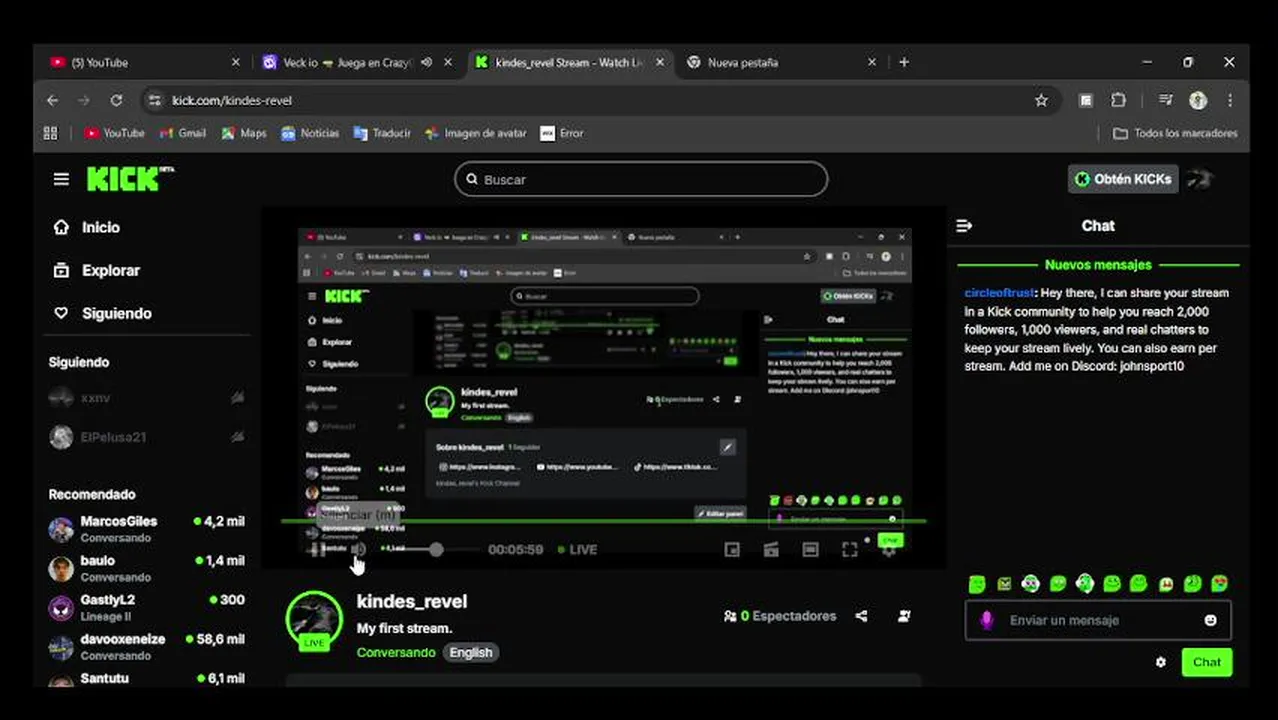Insert the emote with purple glasses
This screenshot has width=1278, height=720.
[x=1031, y=584]
